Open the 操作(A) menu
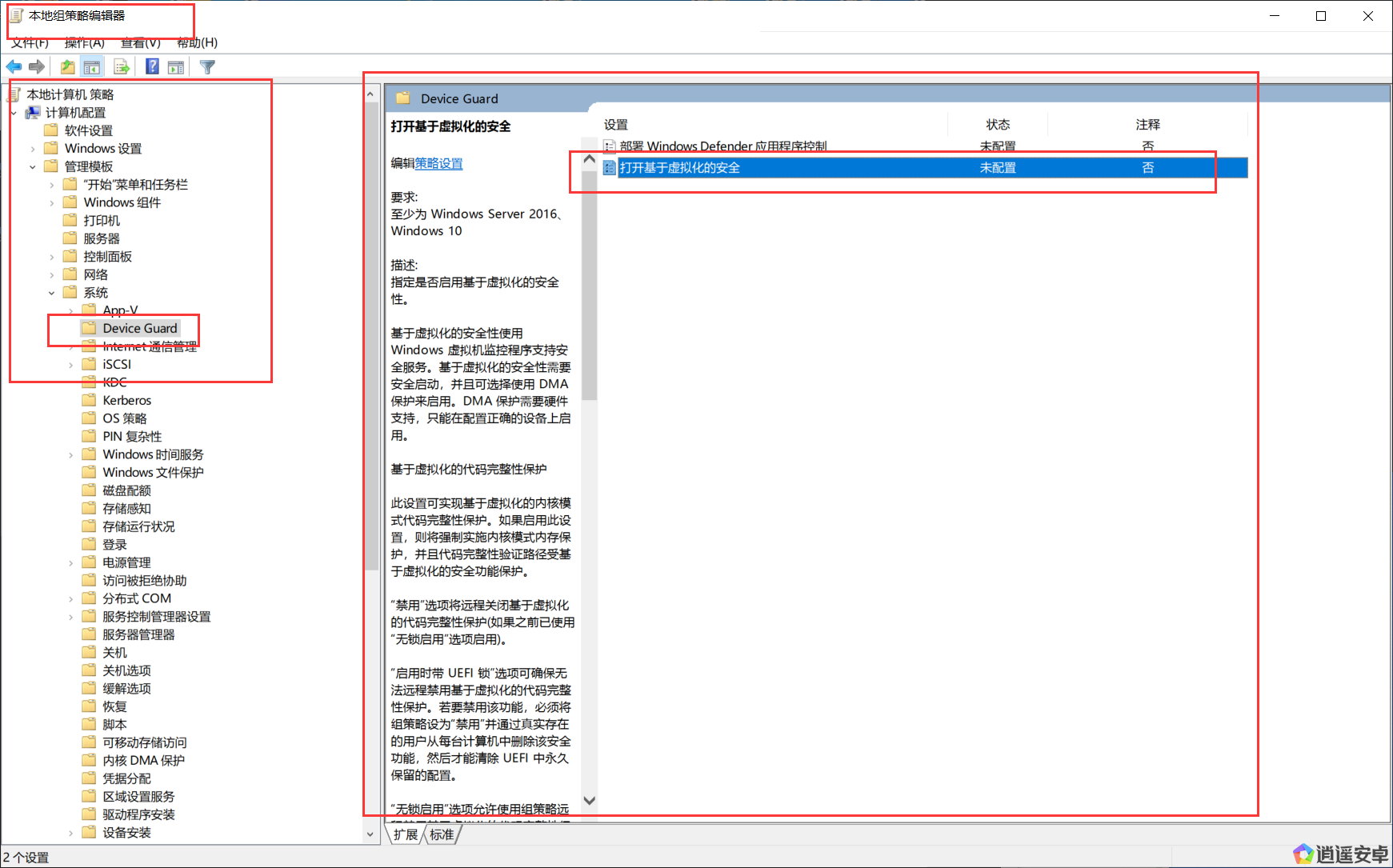The image size is (1393, 868). 85,42
